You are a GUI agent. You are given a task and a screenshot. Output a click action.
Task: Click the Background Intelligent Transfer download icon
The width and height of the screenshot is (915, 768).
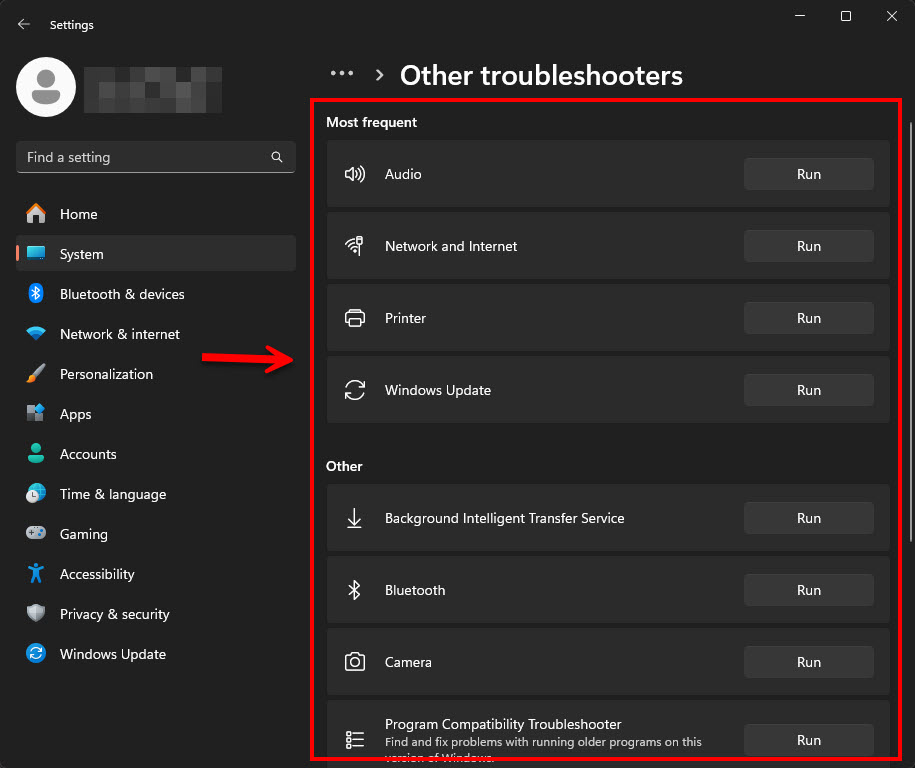click(355, 518)
